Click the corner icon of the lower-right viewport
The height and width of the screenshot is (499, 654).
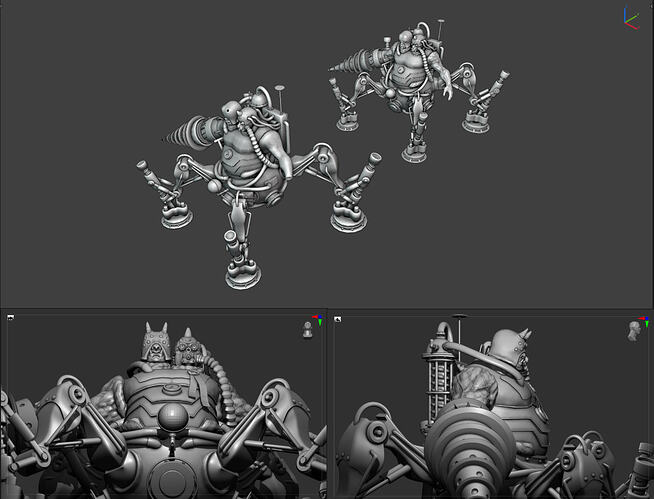pyautogui.click(x=338, y=319)
